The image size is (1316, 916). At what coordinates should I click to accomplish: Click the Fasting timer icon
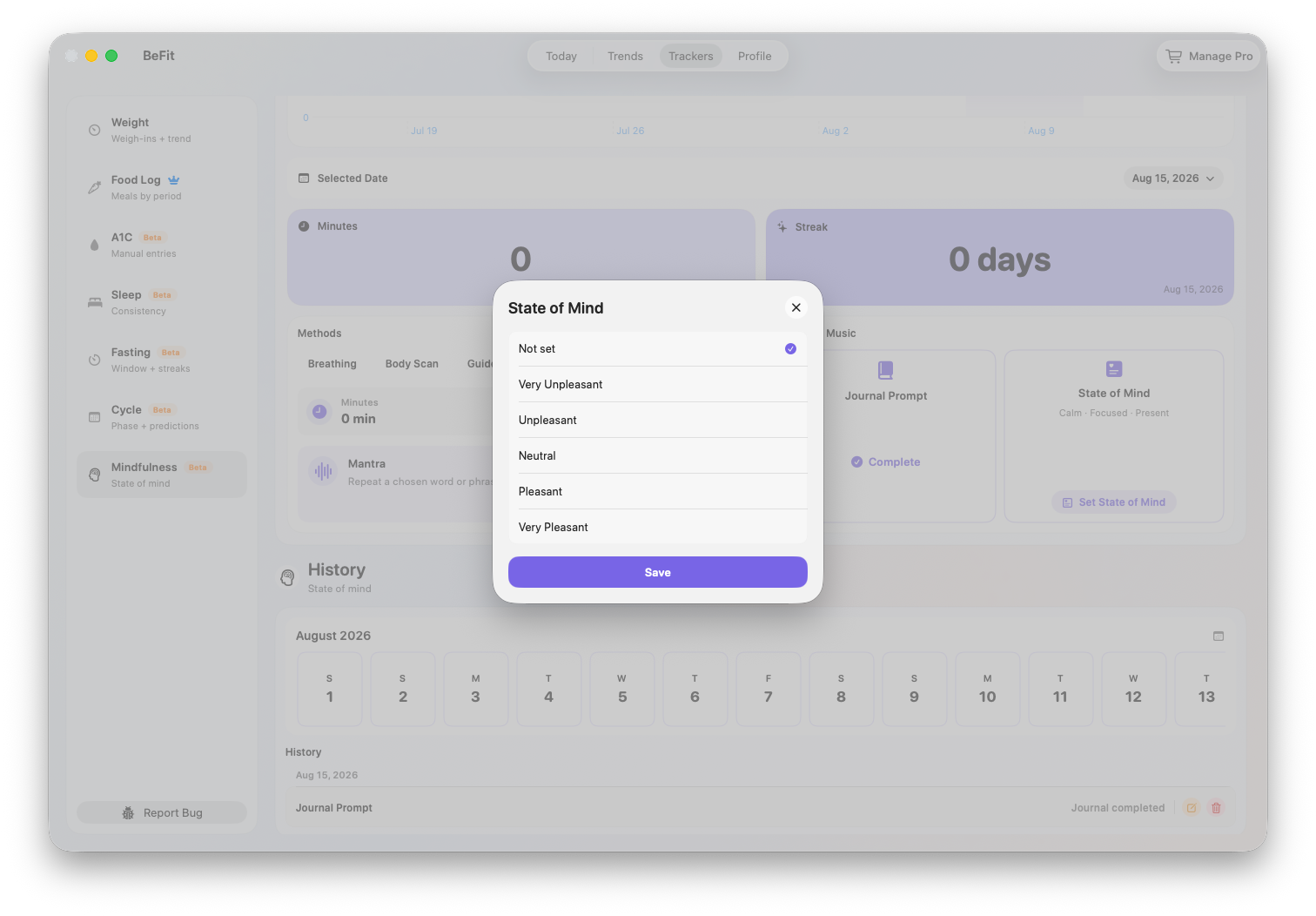(x=95, y=360)
